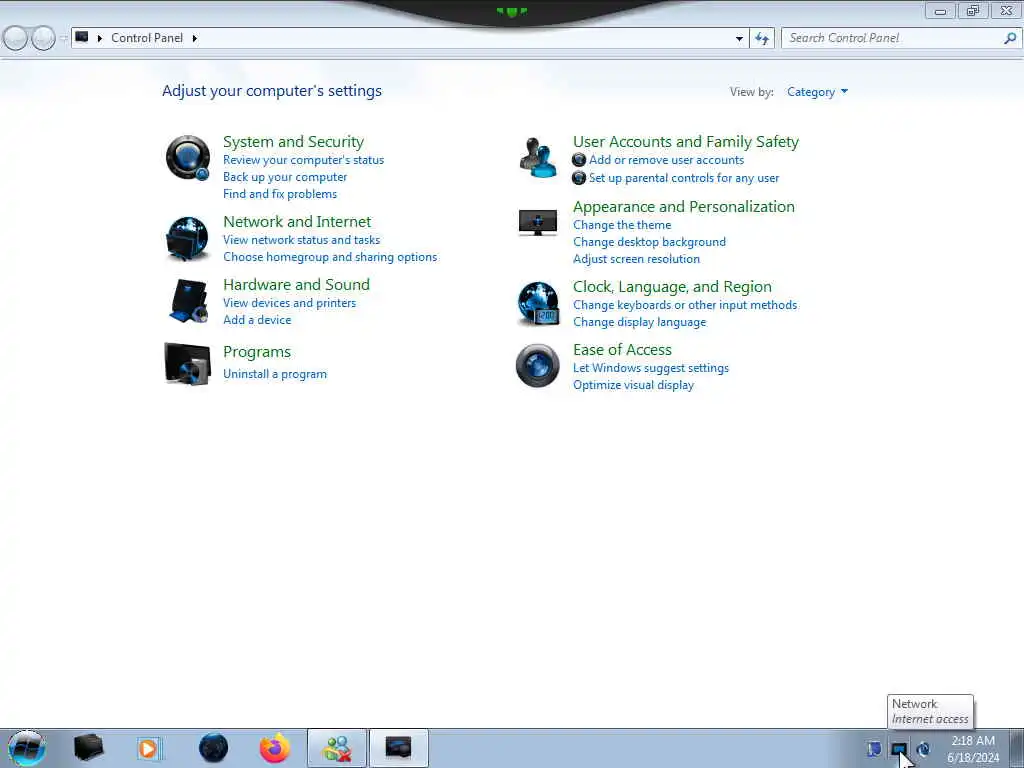Launch the media player taskbar icon
This screenshot has width=1024, height=768.
pos(148,748)
